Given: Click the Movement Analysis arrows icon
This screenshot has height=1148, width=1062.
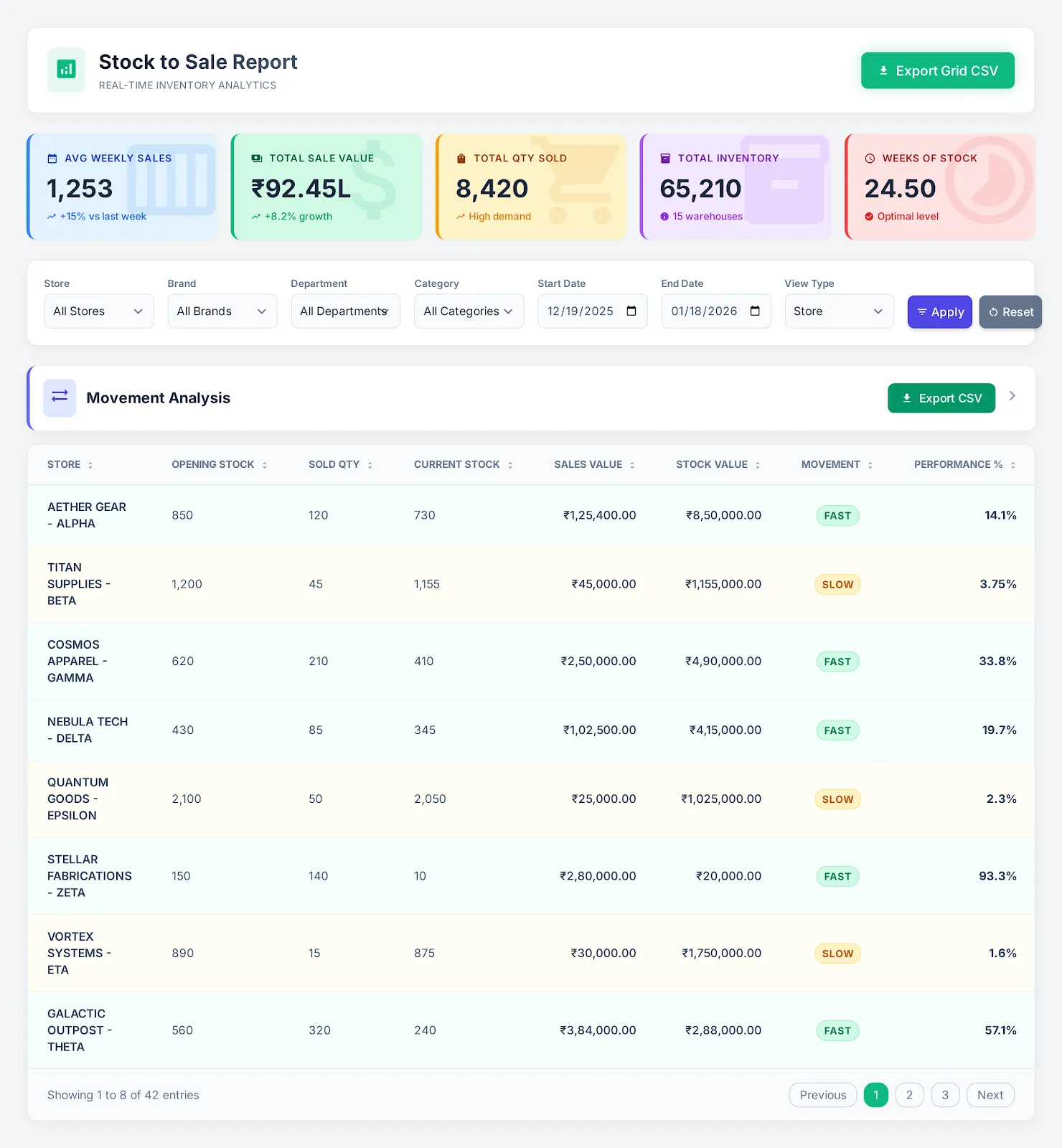Looking at the screenshot, I should (60, 397).
